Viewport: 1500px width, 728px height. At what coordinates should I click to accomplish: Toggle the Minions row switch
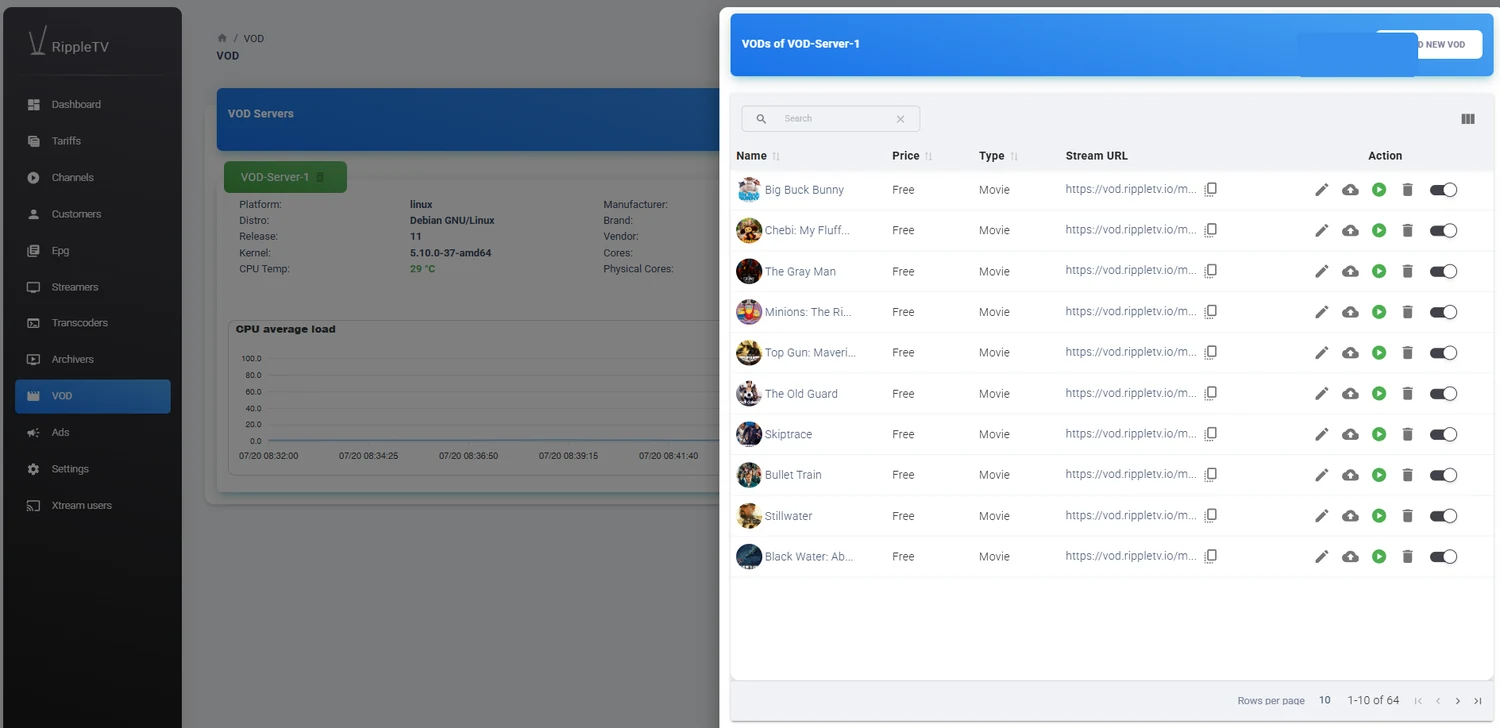[1443, 312]
